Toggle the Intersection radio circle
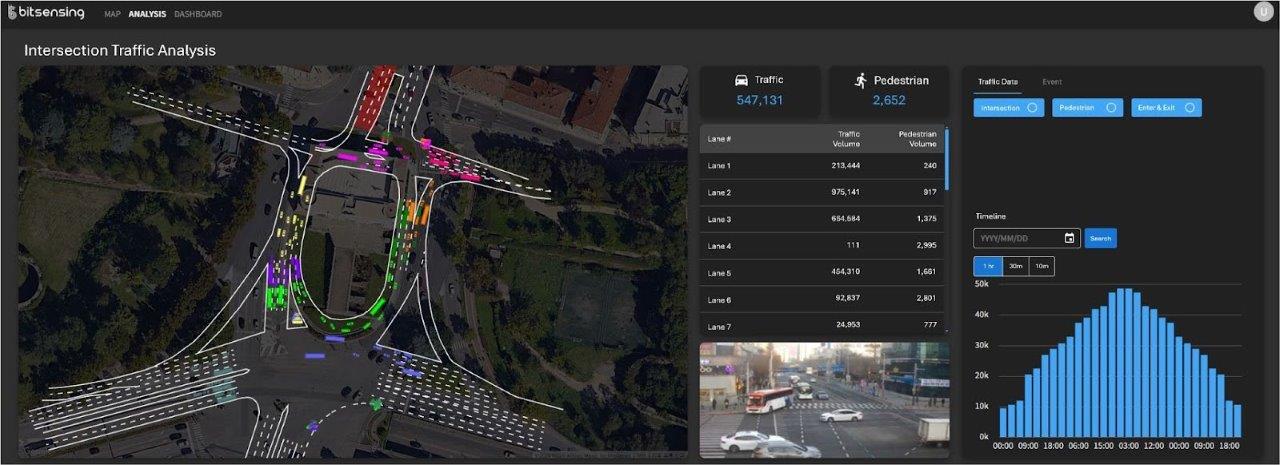 click(x=1032, y=108)
